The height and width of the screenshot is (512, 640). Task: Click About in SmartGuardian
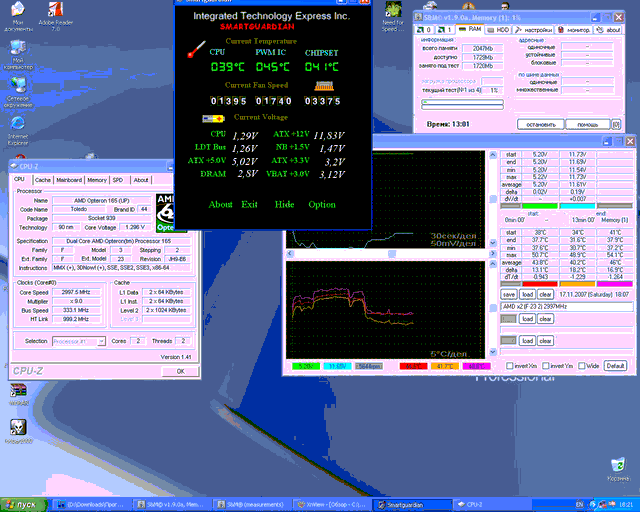click(220, 205)
